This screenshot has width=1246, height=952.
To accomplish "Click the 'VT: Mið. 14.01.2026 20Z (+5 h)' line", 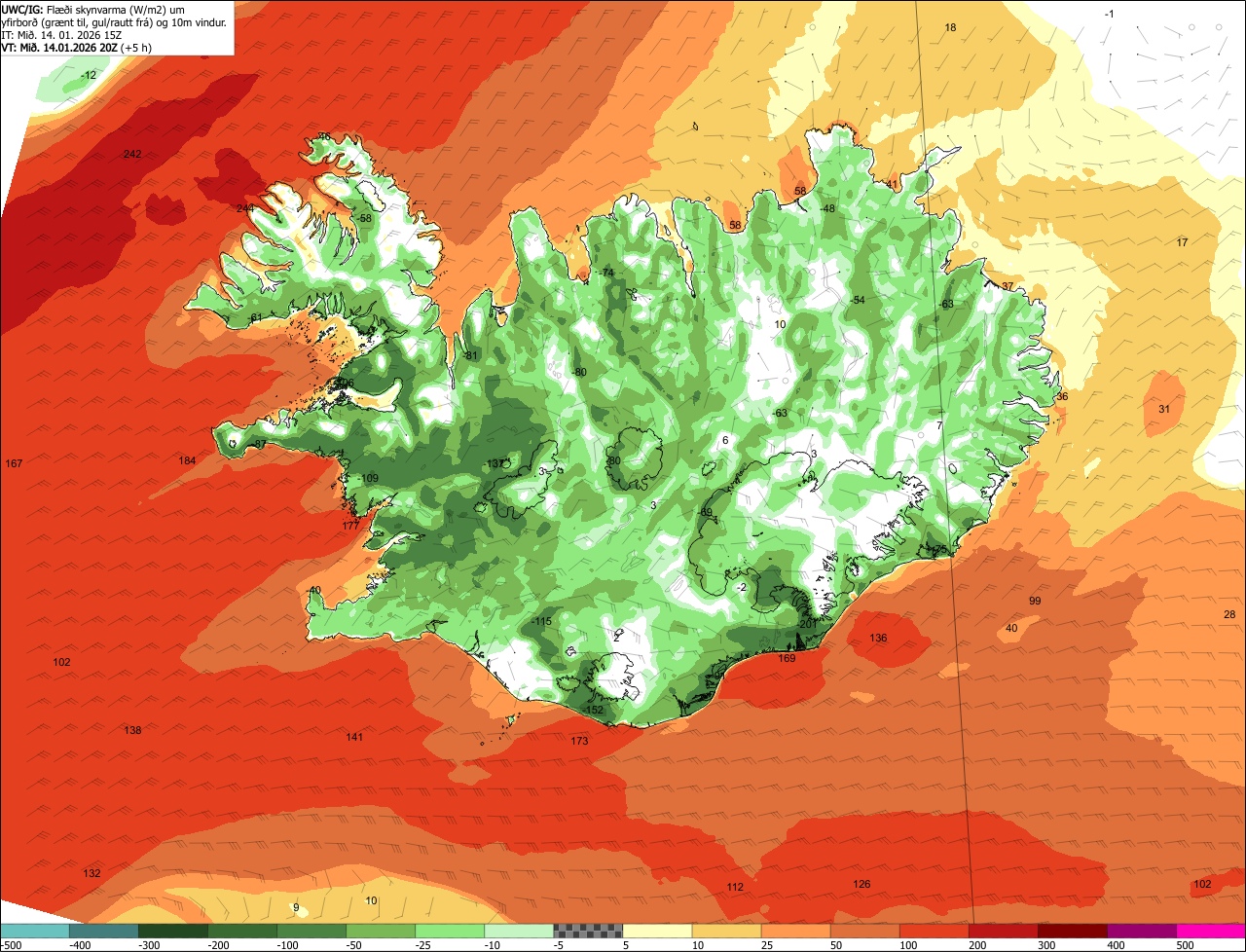I will click(x=76, y=47).
